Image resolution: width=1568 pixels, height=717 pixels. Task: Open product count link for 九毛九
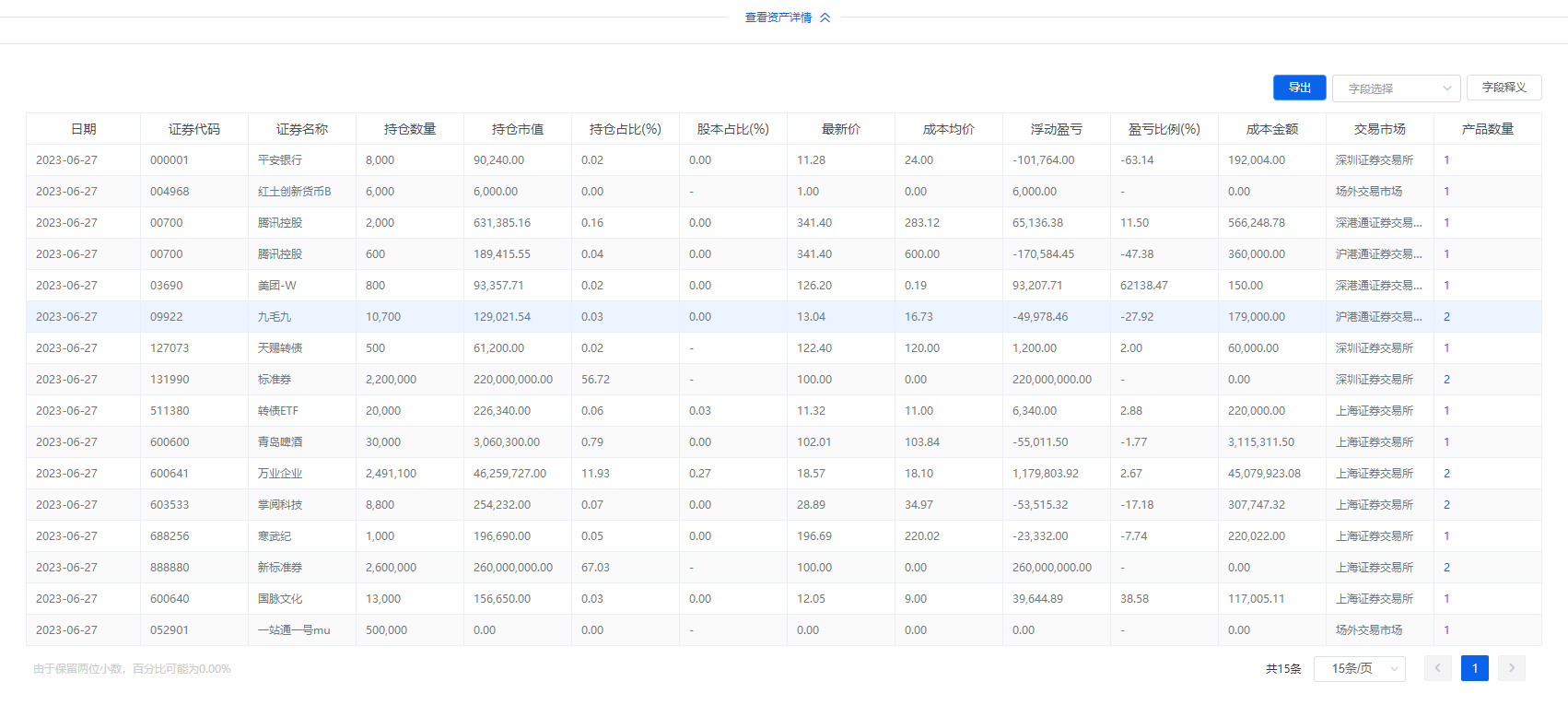click(1446, 317)
